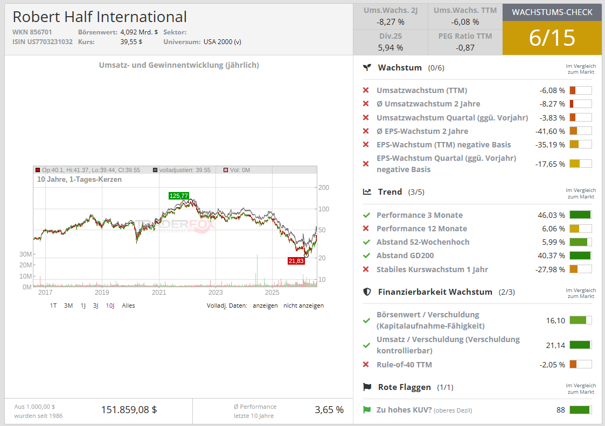Click the 125,77 high price marker
The image size is (605, 426).
point(179,196)
